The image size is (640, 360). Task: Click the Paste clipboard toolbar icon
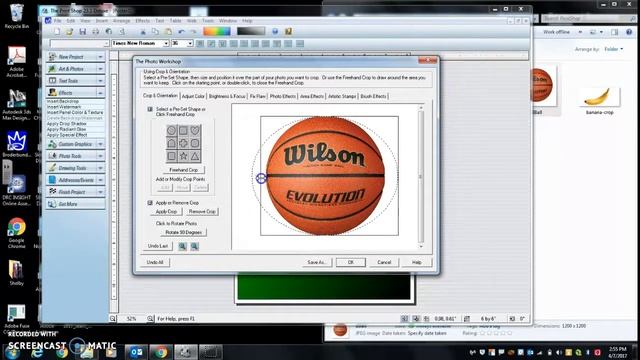[168, 31]
